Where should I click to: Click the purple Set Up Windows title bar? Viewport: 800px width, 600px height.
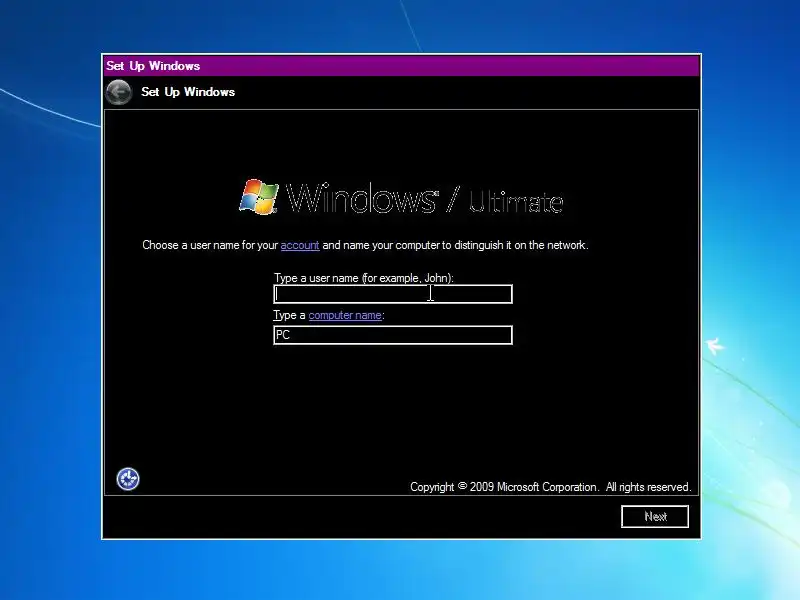click(x=401, y=66)
